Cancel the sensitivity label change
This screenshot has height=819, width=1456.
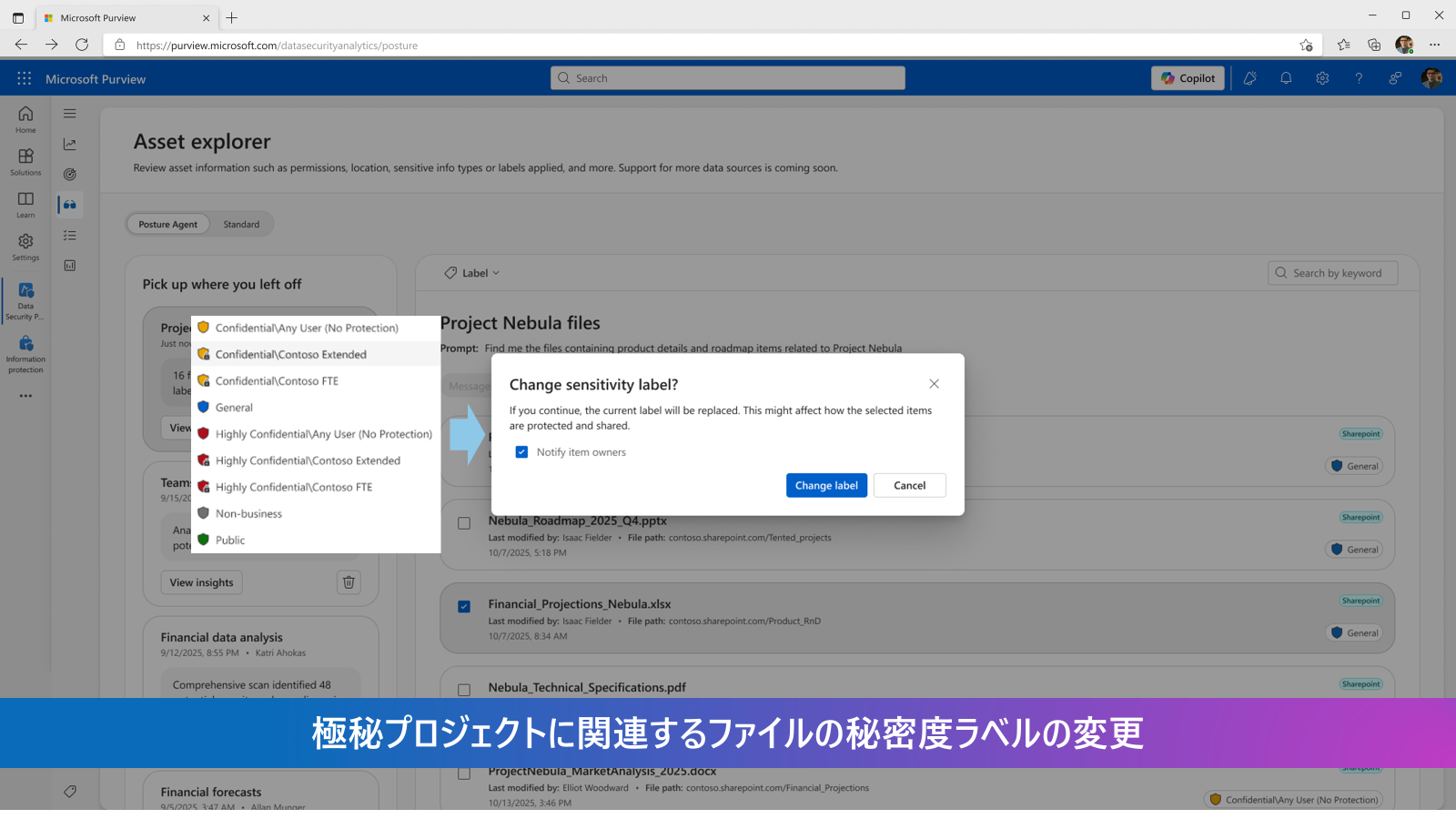pos(909,486)
